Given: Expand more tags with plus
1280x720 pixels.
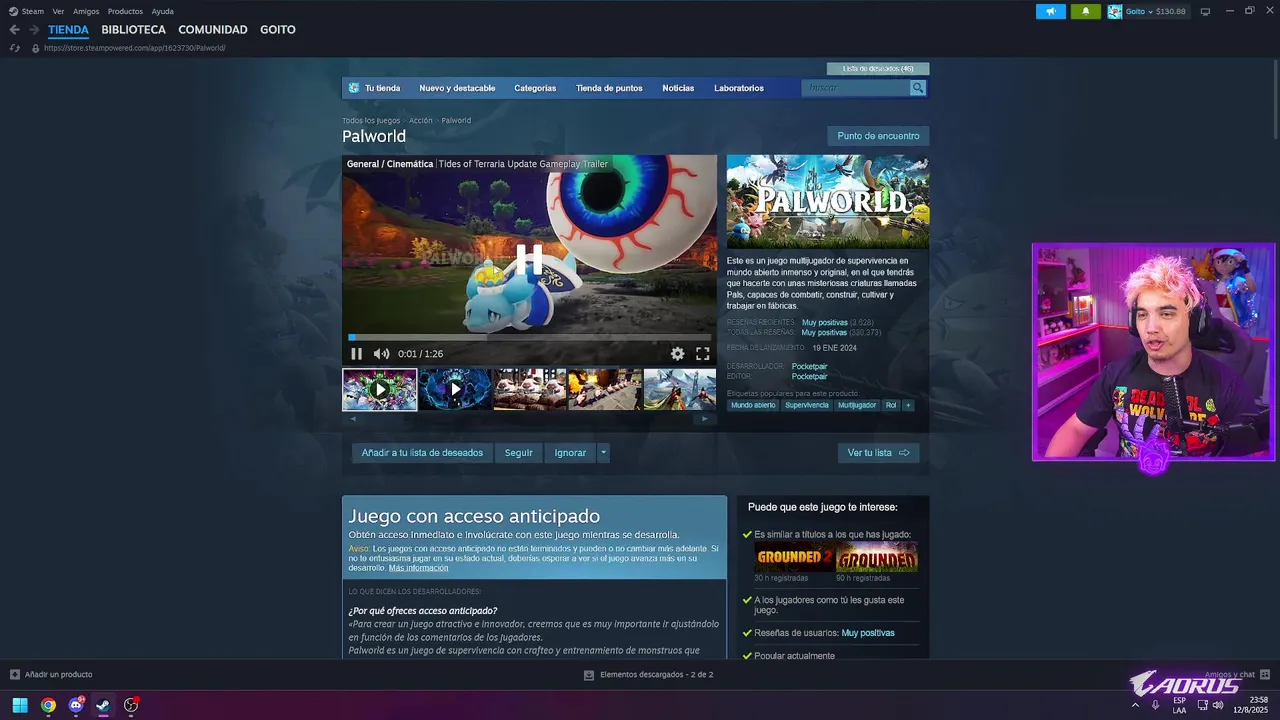Looking at the screenshot, I should [x=908, y=405].
